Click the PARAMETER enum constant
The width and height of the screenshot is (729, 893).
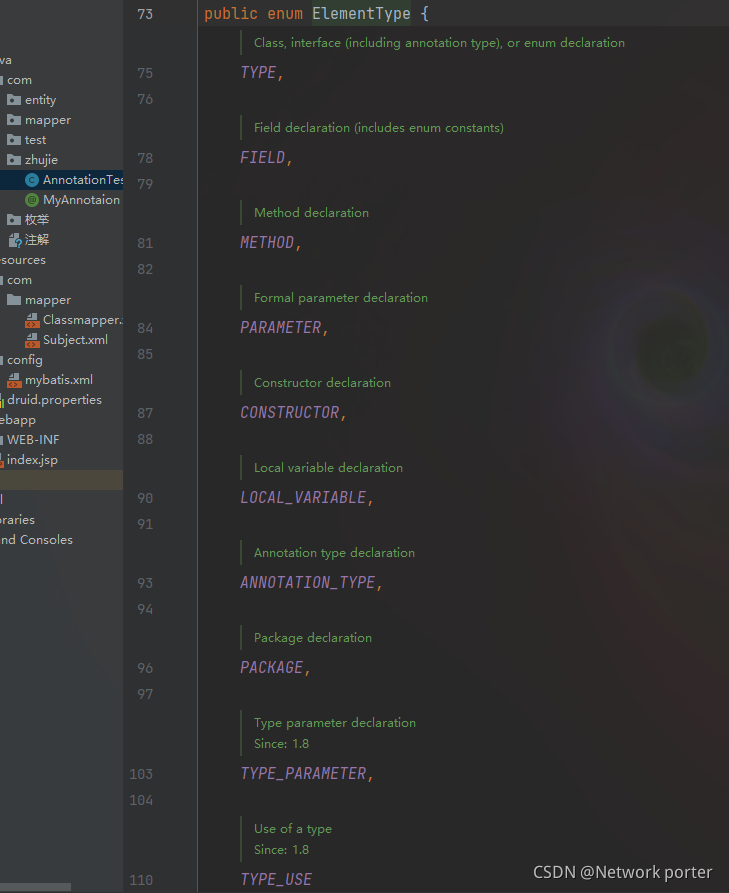coord(280,327)
